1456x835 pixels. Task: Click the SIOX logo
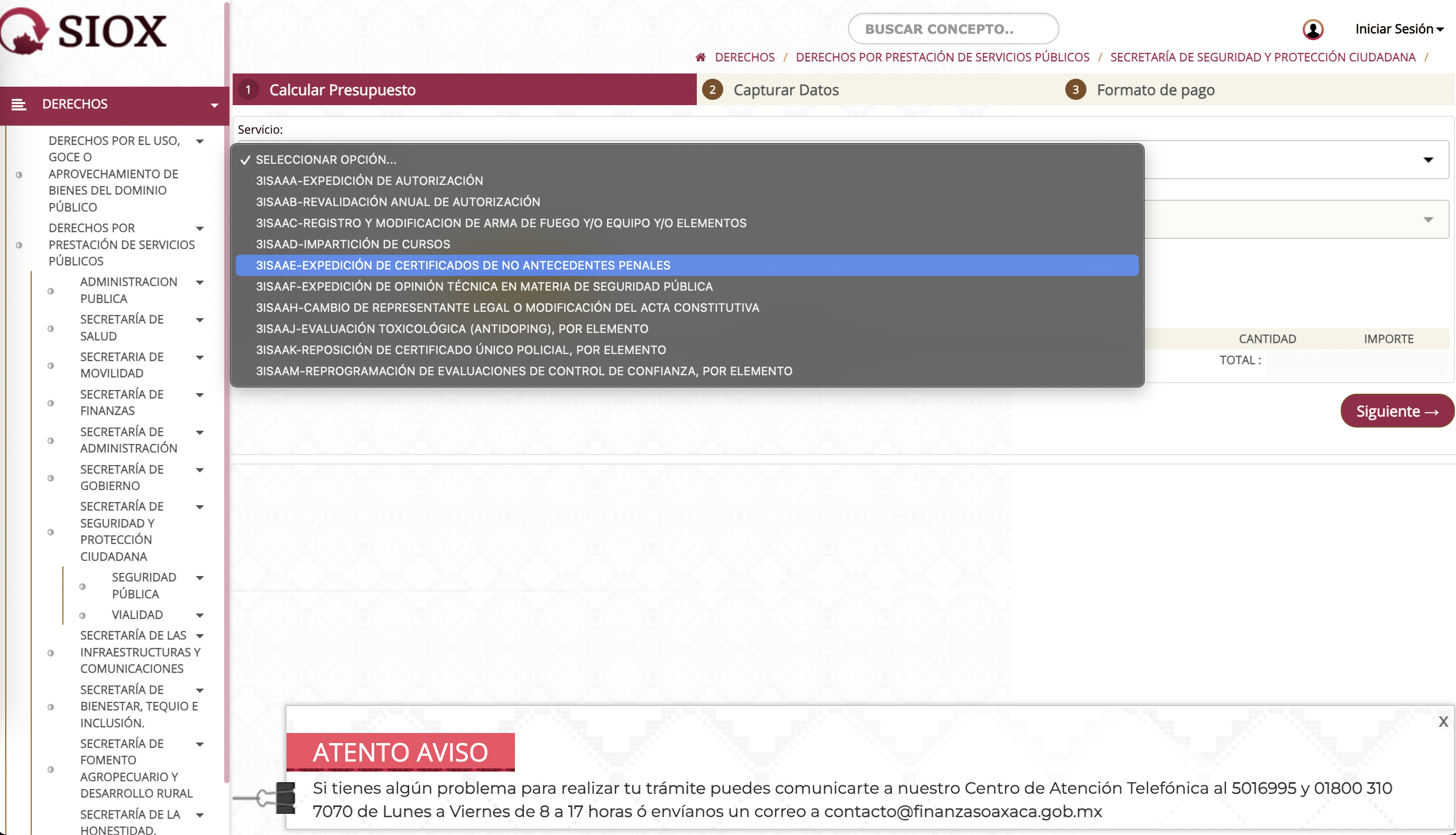point(83,32)
